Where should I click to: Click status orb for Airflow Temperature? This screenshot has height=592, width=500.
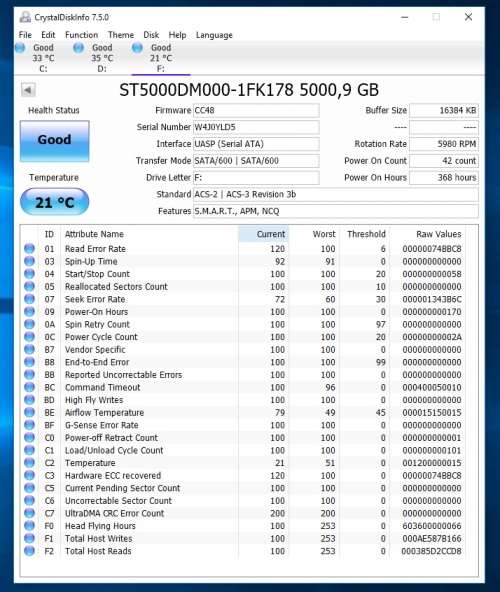tap(29, 412)
